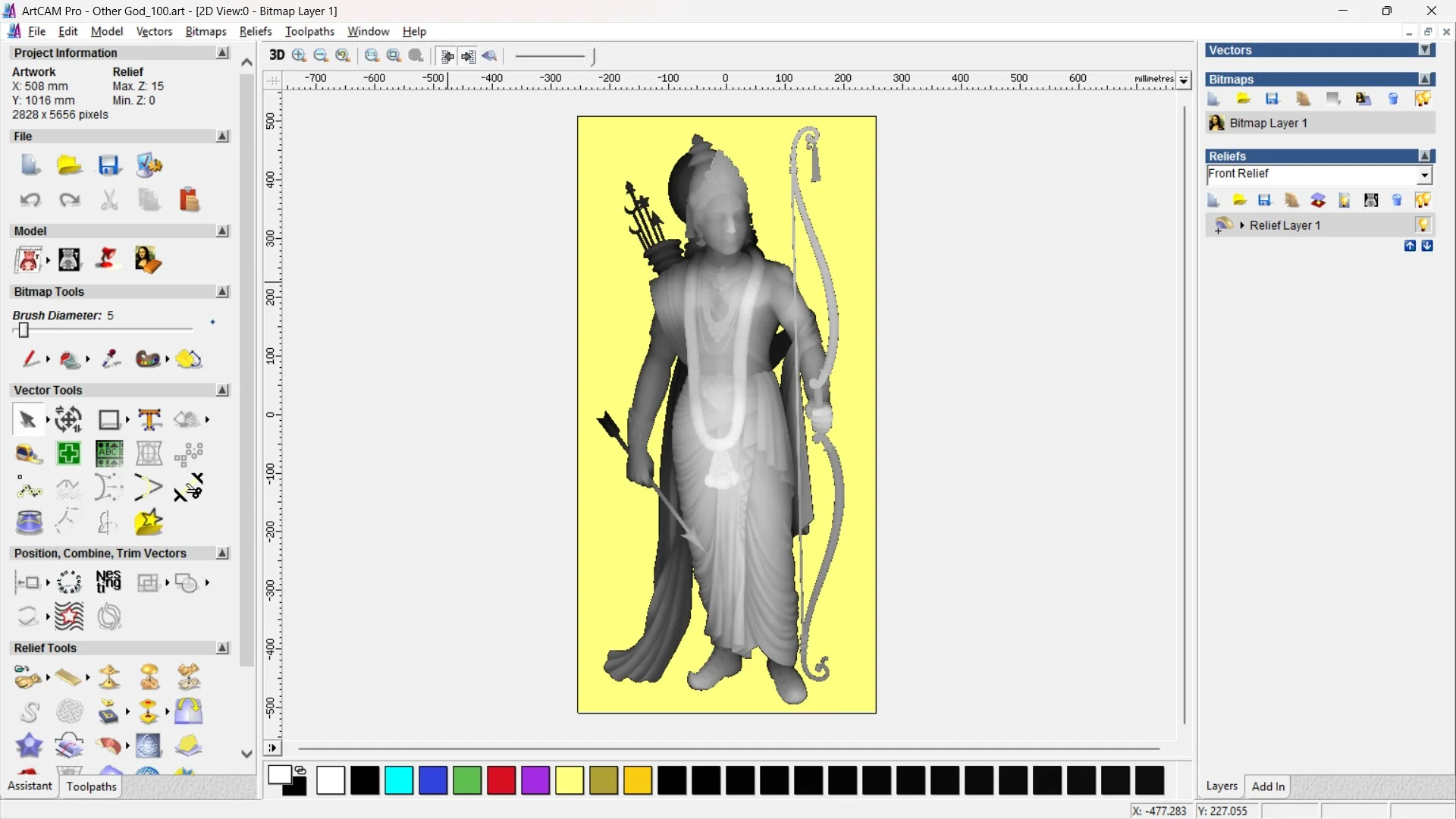
Task: Select the vector selection arrow tool
Action: pos(27,419)
